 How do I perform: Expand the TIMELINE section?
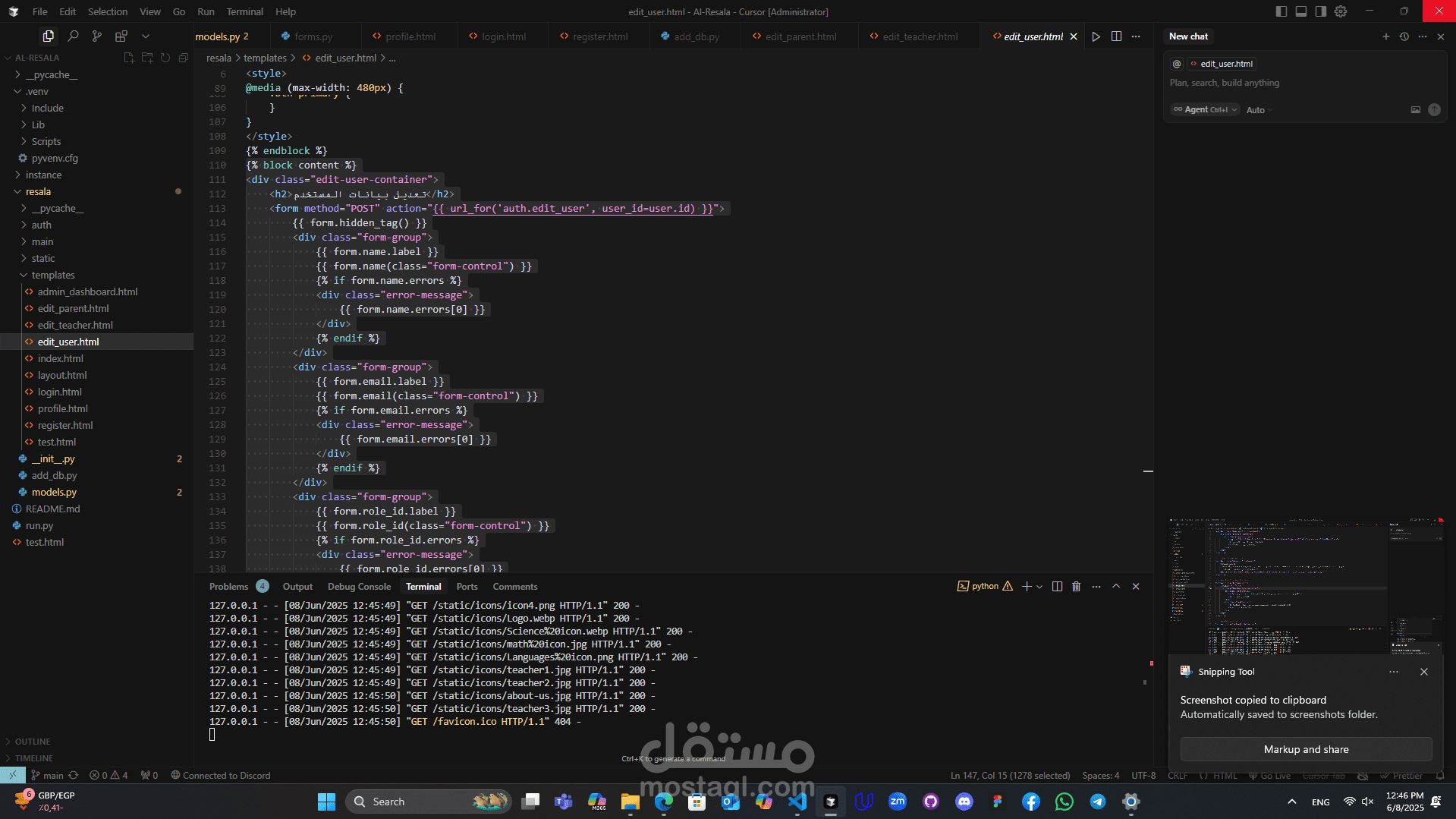pyautogui.click(x=34, y=758)
